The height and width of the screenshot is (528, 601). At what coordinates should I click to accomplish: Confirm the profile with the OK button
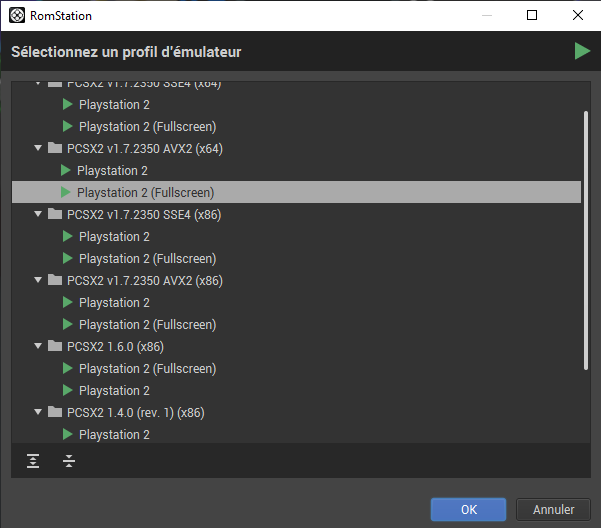tap(468, 510)
